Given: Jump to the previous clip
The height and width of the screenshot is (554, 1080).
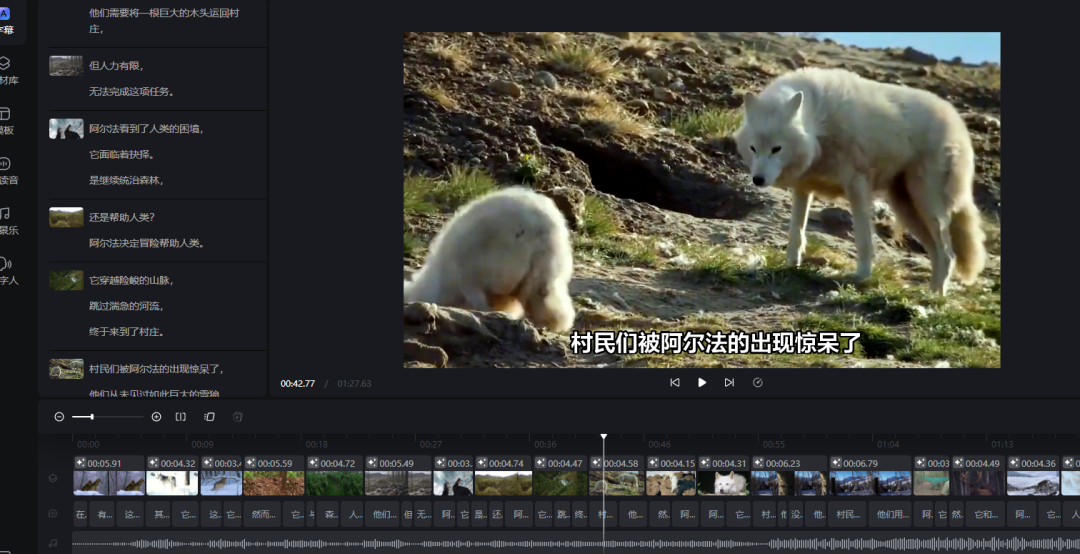Looking at the screenshot, I should click(x=675, y=382).
